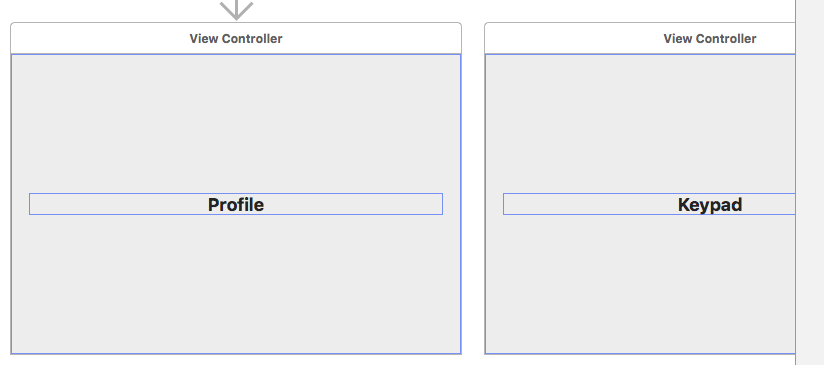
Task: Select the Profile scene's View Controller title bar
Action: coord(236,38)
